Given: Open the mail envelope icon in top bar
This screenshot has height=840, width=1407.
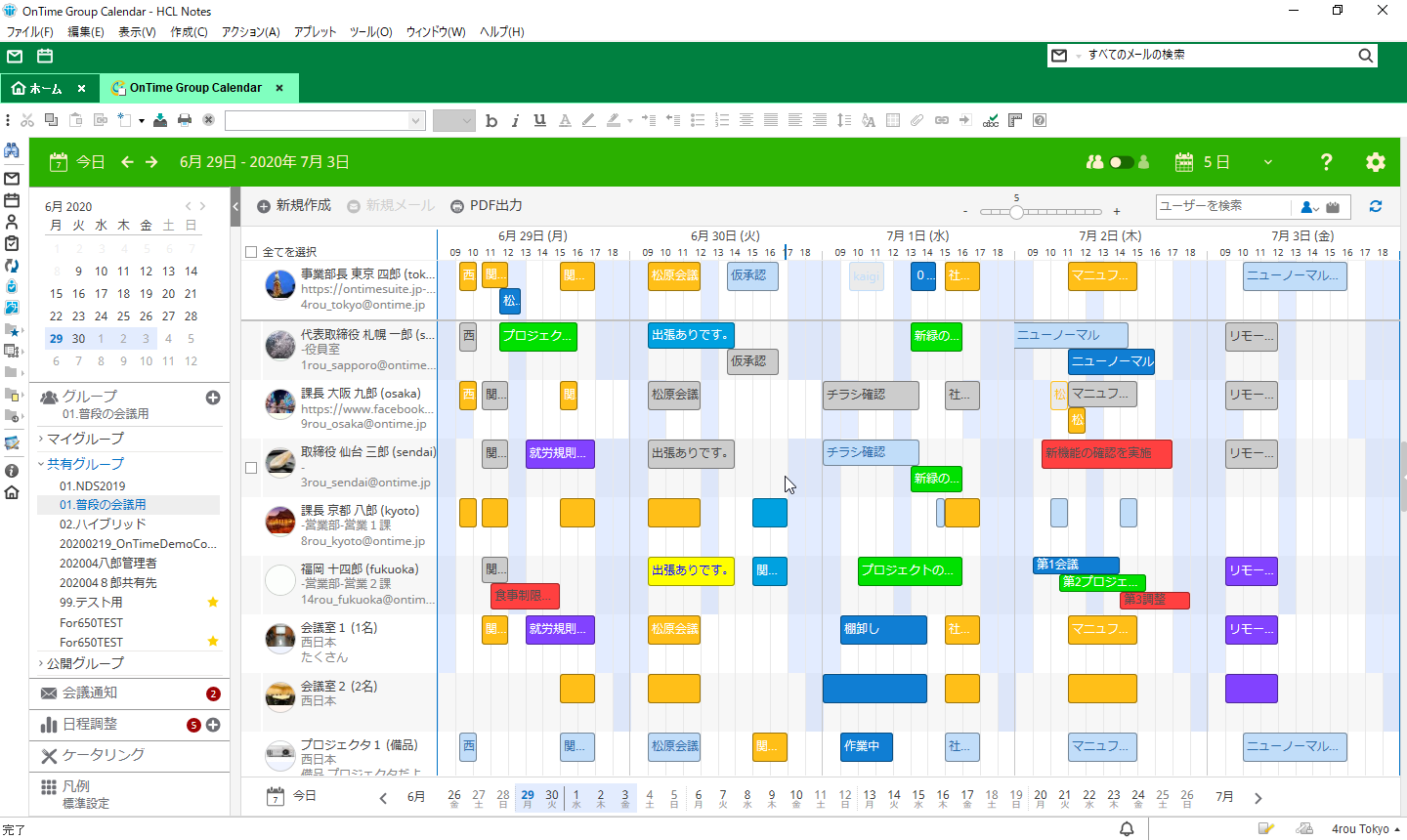Looking at the screenshot, I should pos(15,57).
